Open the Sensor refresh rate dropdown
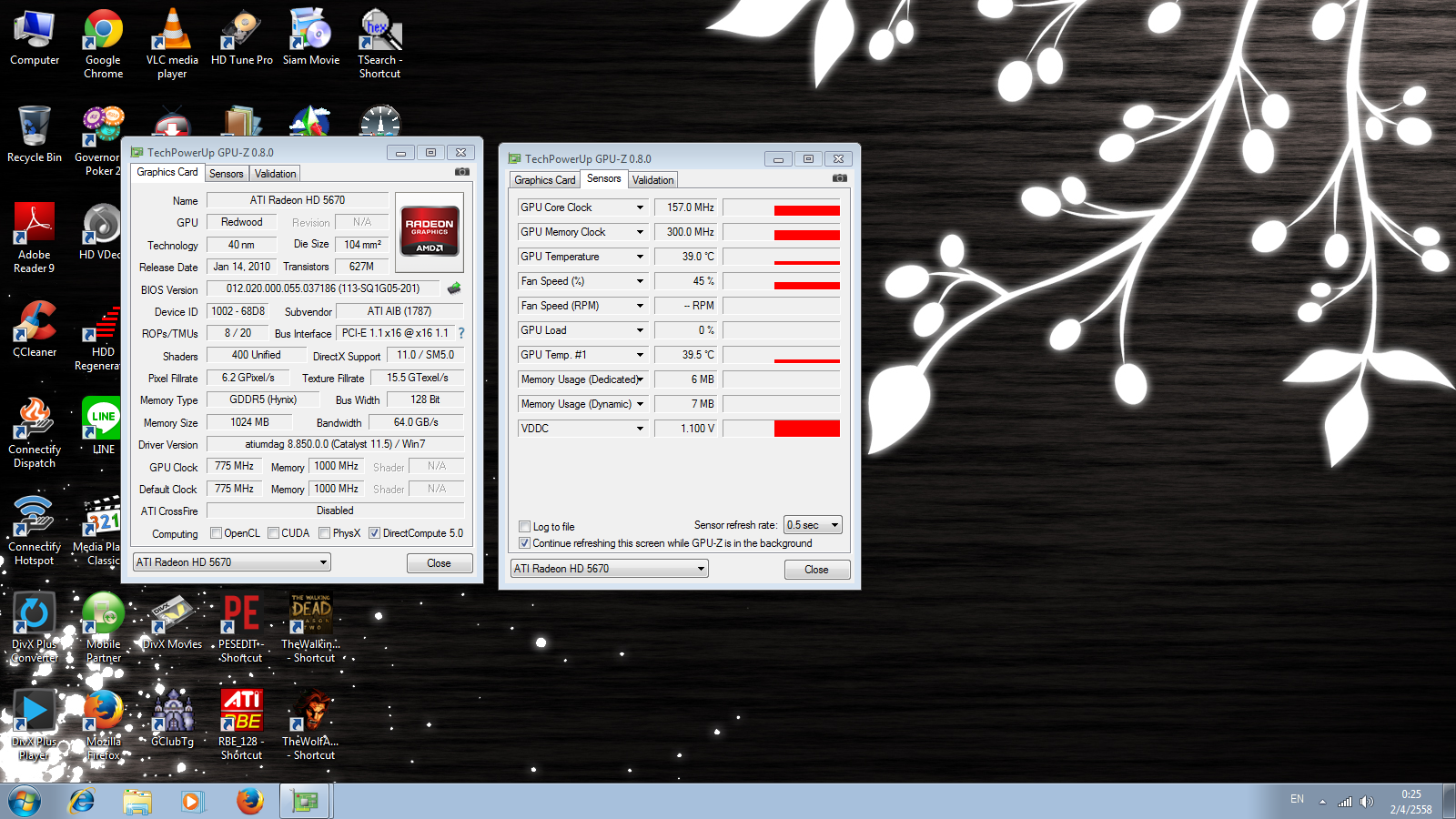This screenshot has width=1456, height=819. [x=814, y=525]
